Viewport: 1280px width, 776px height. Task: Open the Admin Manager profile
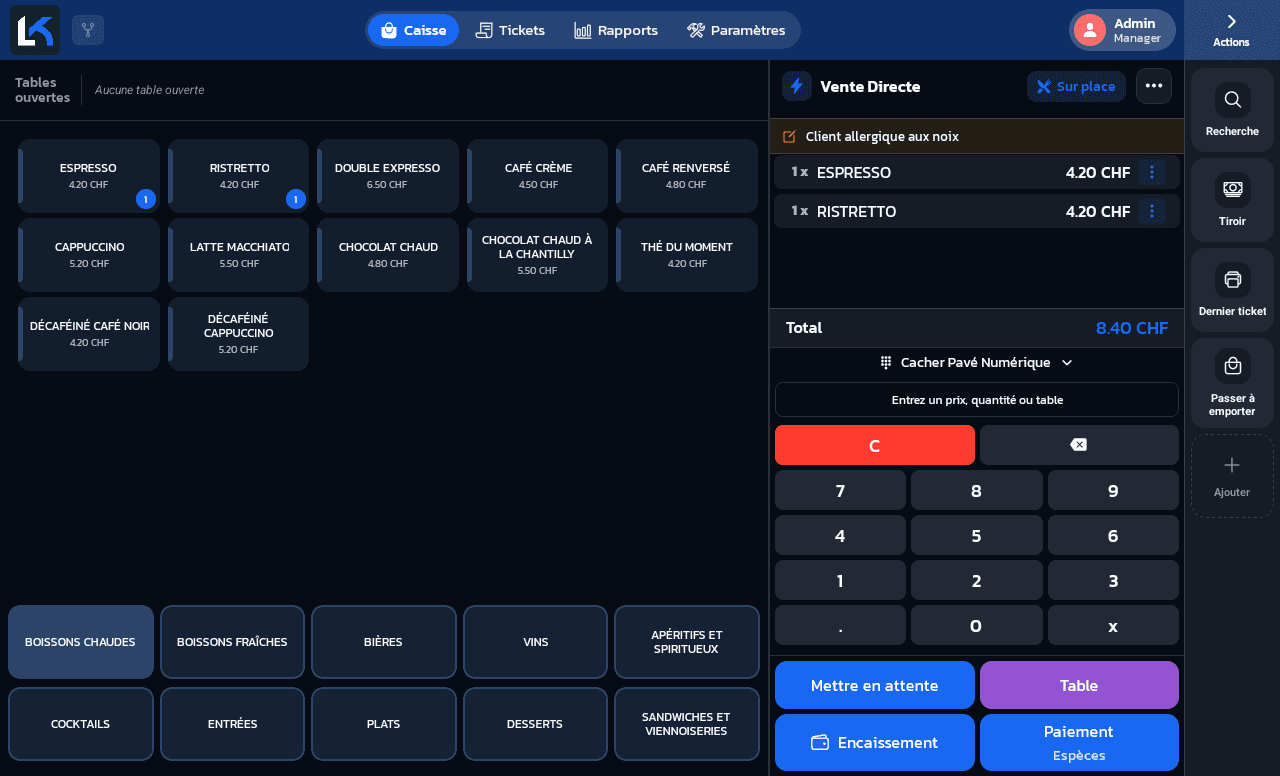(x=1122, y=30)
